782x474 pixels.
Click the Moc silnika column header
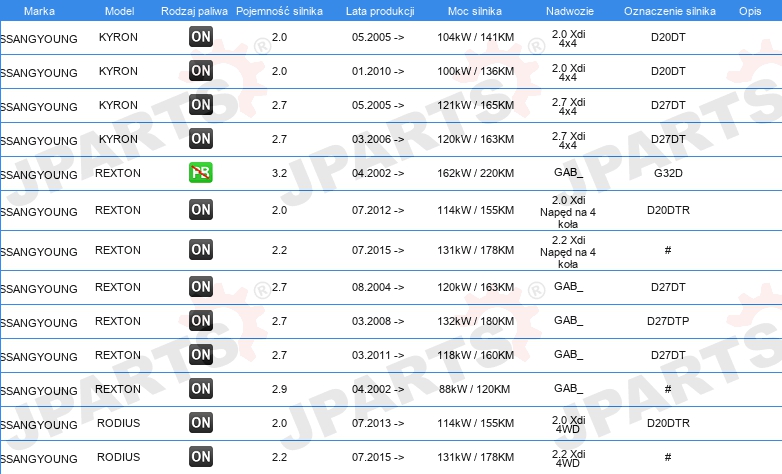pyautogui.click(x=475, y=11)
